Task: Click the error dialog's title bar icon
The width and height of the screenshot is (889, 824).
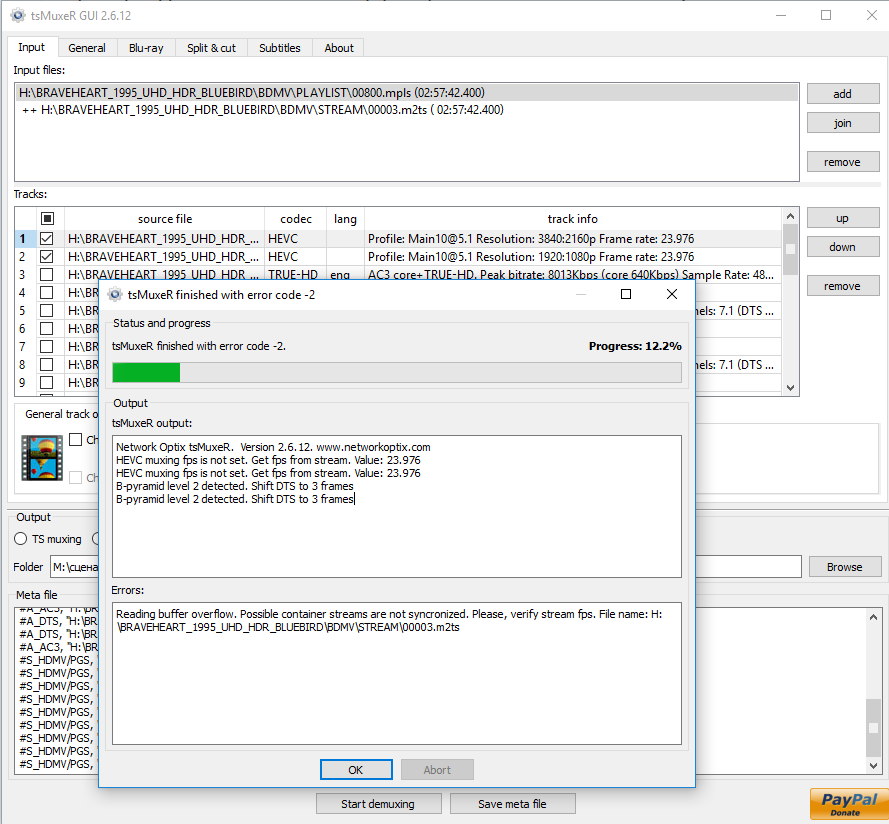Action: point(115,294)
